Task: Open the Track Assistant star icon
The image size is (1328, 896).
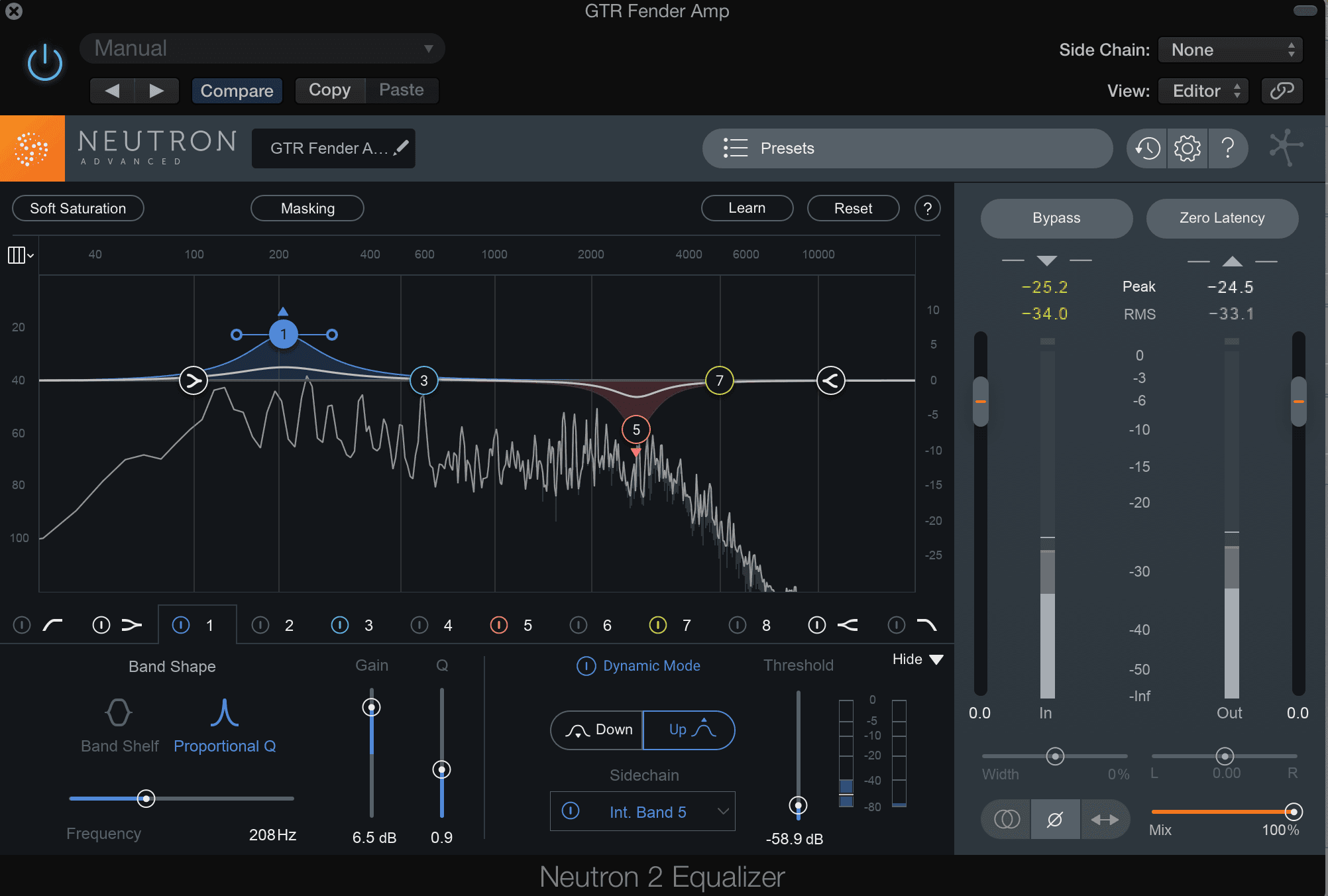Action: coord(1286,147)
